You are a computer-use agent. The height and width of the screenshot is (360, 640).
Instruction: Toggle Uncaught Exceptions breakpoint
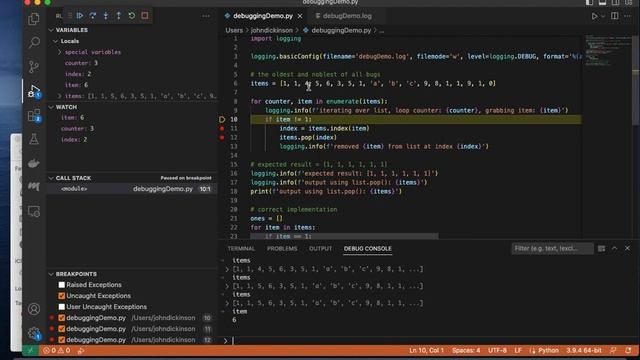[x=62, y=296]
